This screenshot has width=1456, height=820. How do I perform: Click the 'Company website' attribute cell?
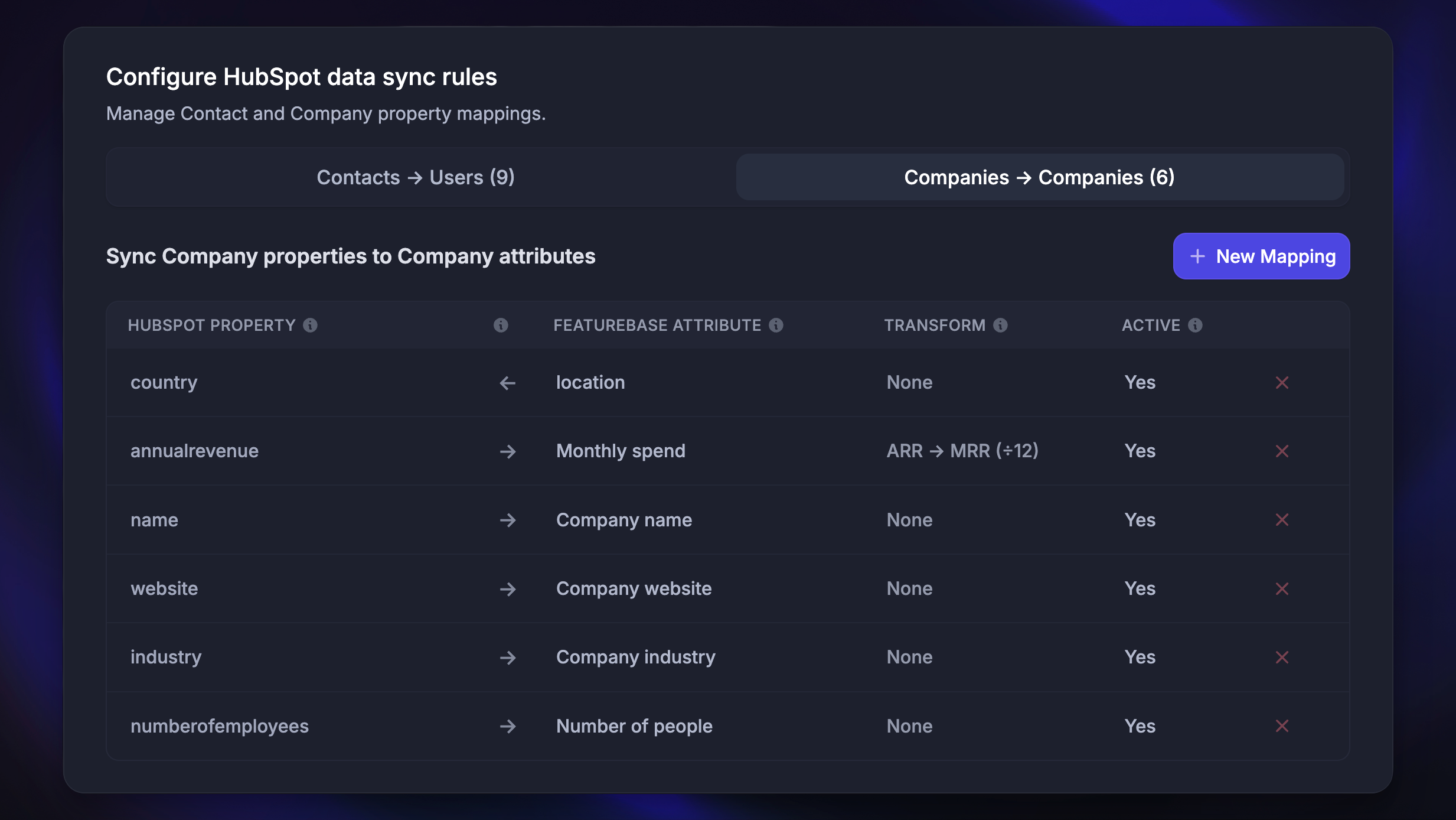tap(634, 589)
